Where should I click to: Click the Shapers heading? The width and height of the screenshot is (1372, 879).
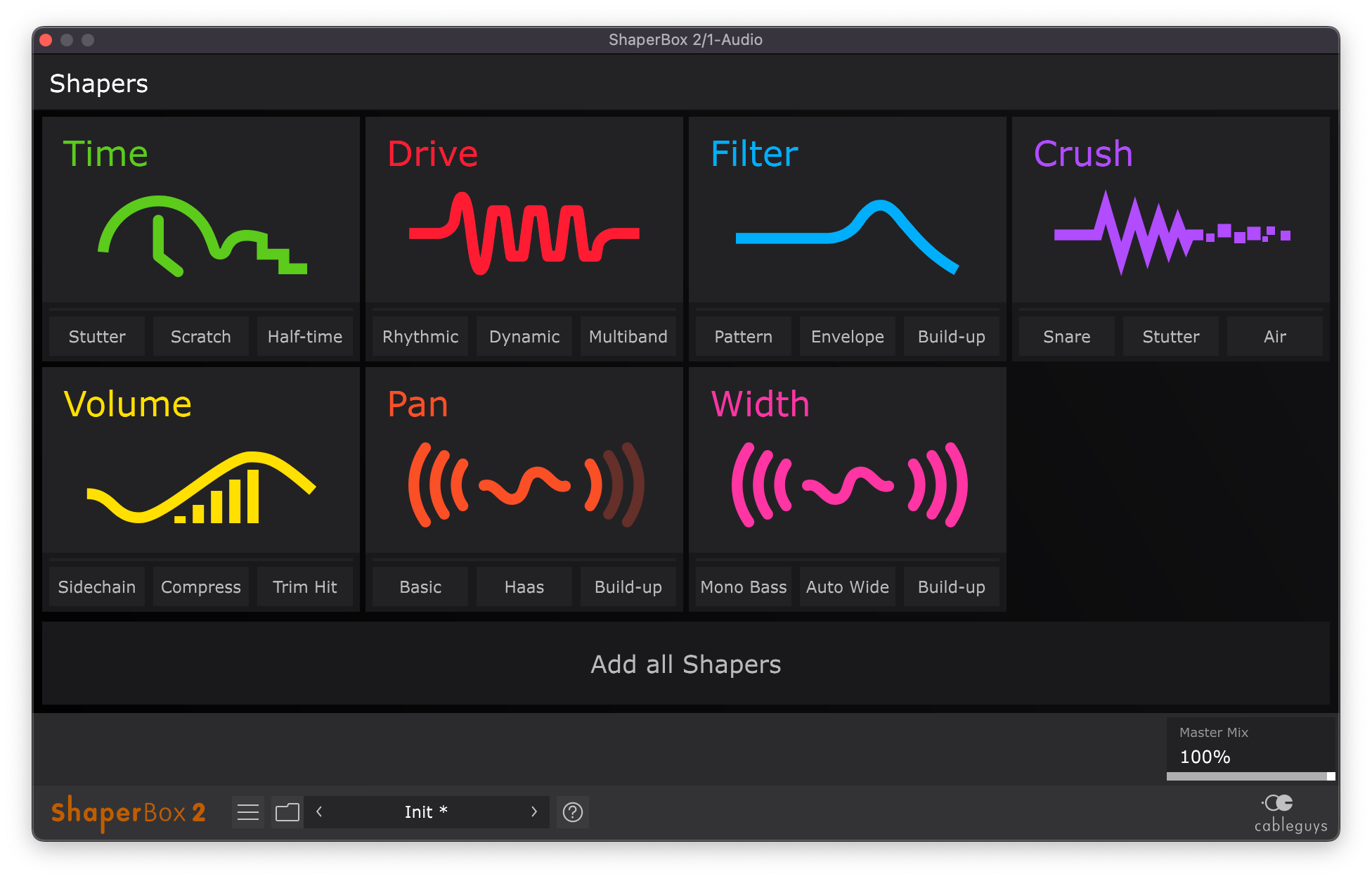point(98,83)
